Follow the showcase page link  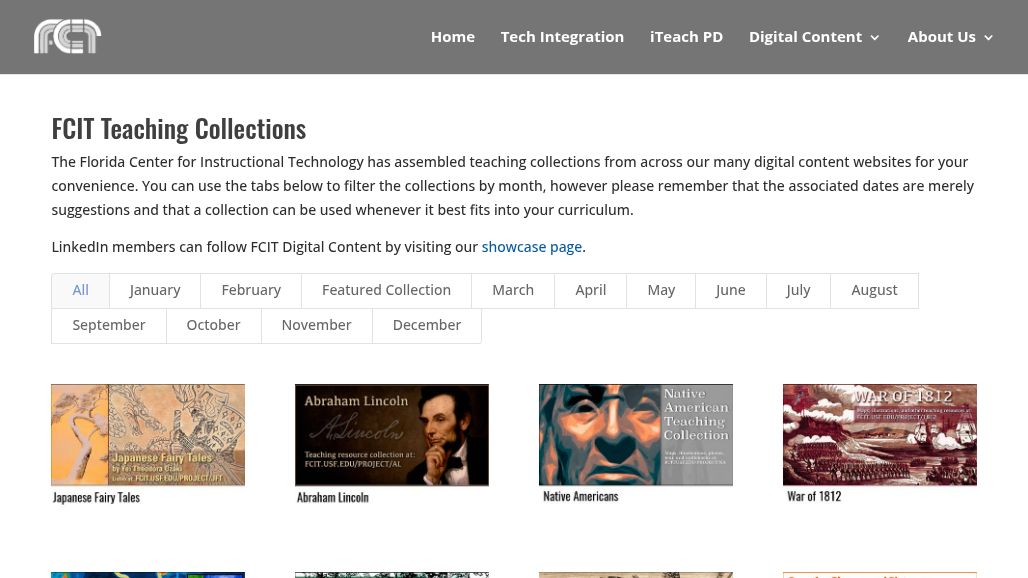tap(531, 246)
